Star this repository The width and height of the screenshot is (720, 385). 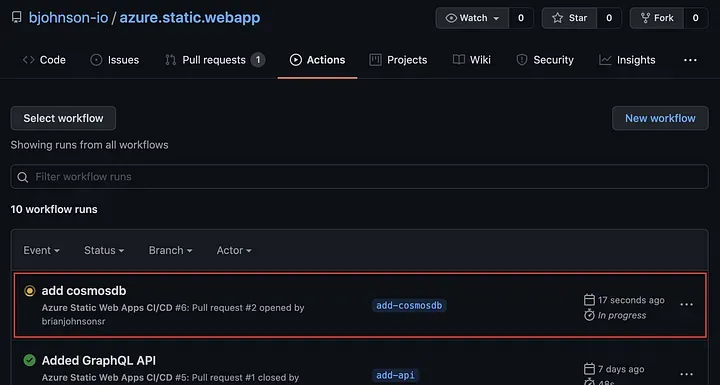coord(569,18)
